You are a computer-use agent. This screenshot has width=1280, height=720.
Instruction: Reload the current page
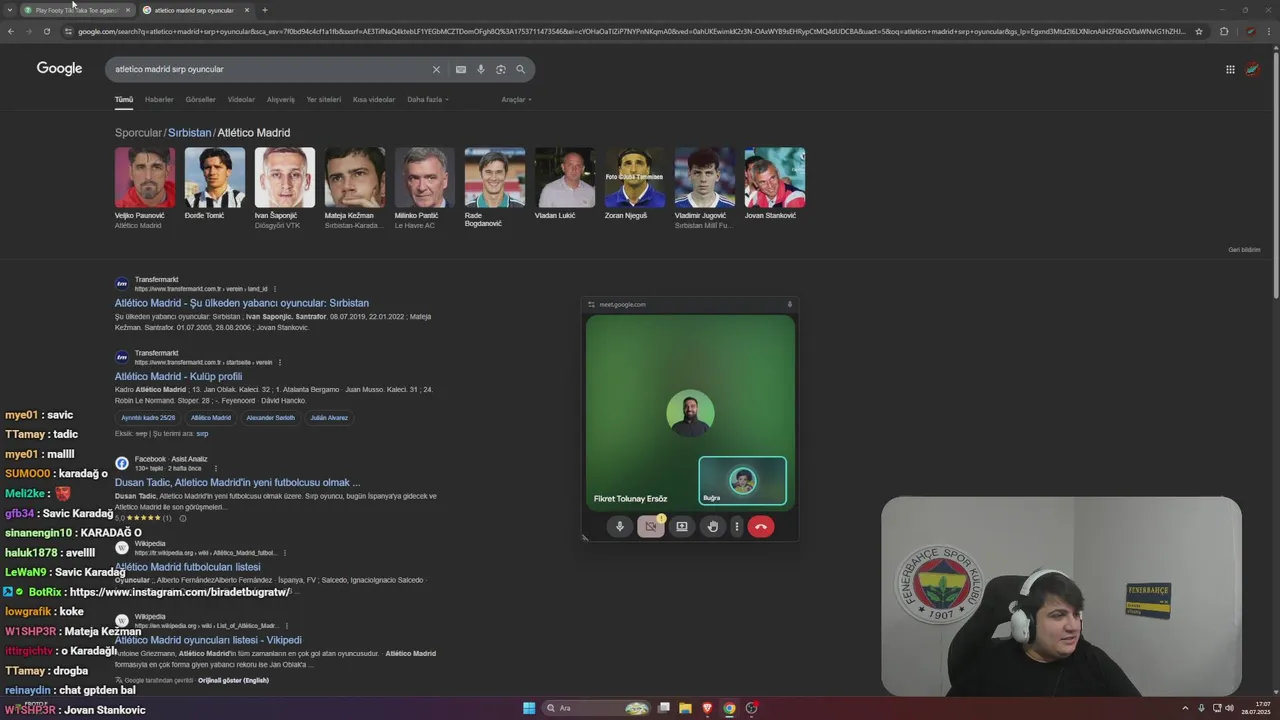click(46, 31)
